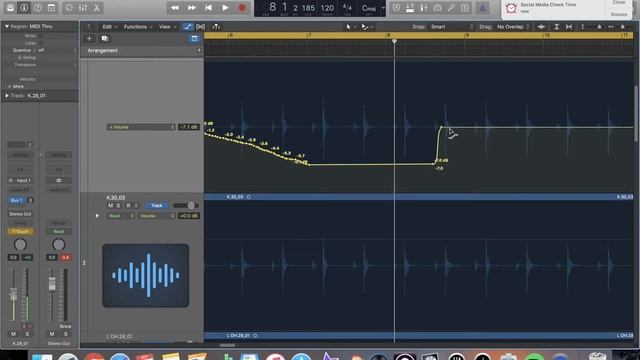This screenshot has height=360, width=640.
Task: Toggle the Toolbar display icon
Action: coord(51,7)
